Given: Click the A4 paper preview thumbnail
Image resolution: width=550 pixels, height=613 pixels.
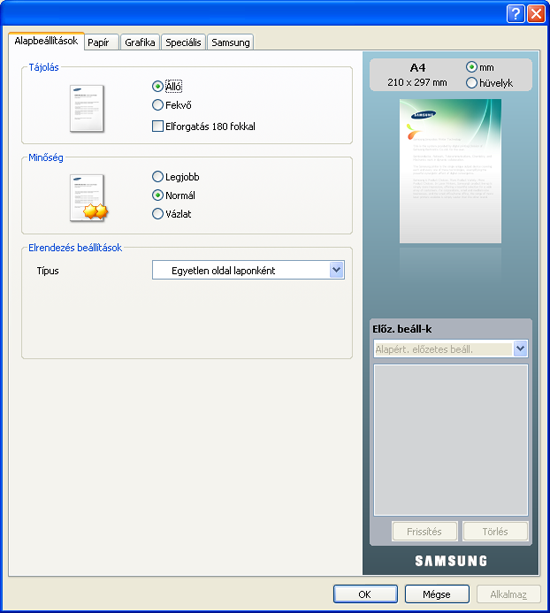Looking at the screenshot, I should 450,171.
